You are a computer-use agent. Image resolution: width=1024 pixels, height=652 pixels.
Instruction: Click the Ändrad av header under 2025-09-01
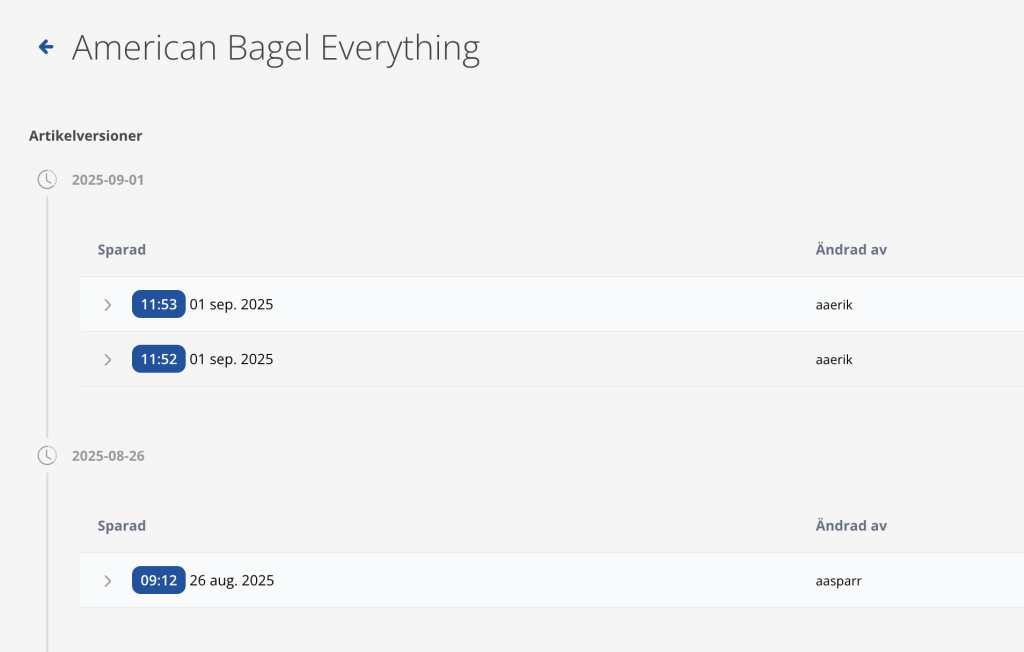point(851,249)
